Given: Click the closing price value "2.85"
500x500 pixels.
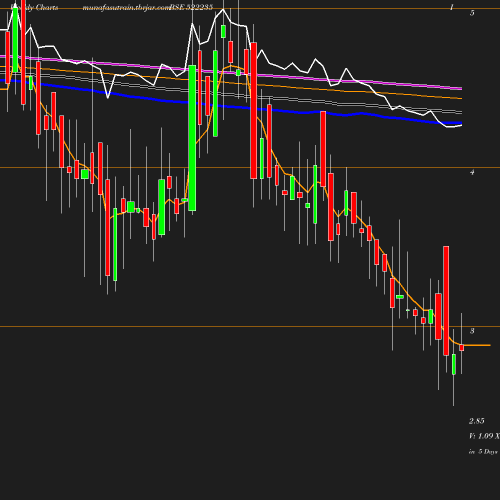Looking at the screenshot, I should coord(477,421).
